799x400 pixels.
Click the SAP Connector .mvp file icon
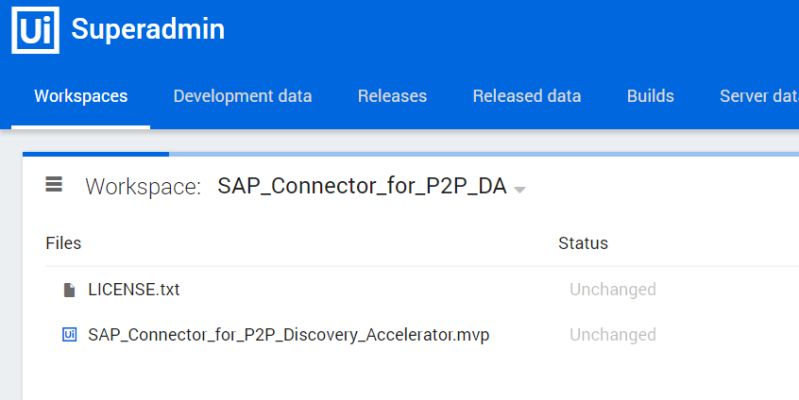tap(69, 335)
